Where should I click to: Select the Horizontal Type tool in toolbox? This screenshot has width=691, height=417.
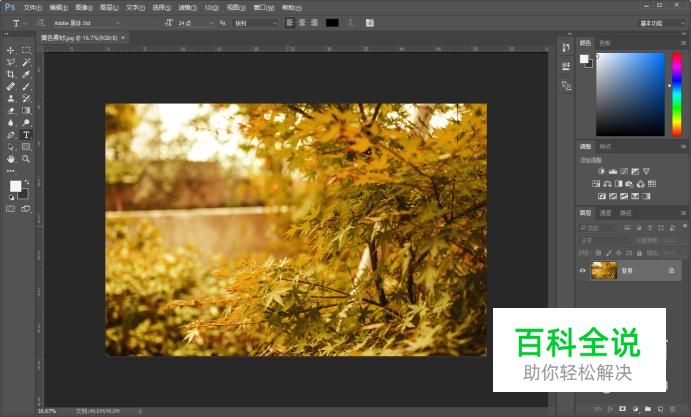coord(26,135)
